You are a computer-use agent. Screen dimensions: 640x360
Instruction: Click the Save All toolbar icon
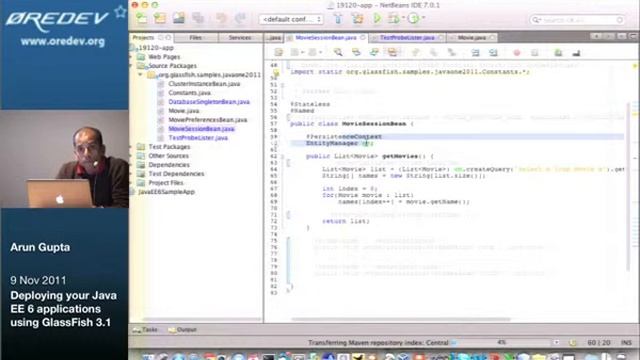[198, 18]
